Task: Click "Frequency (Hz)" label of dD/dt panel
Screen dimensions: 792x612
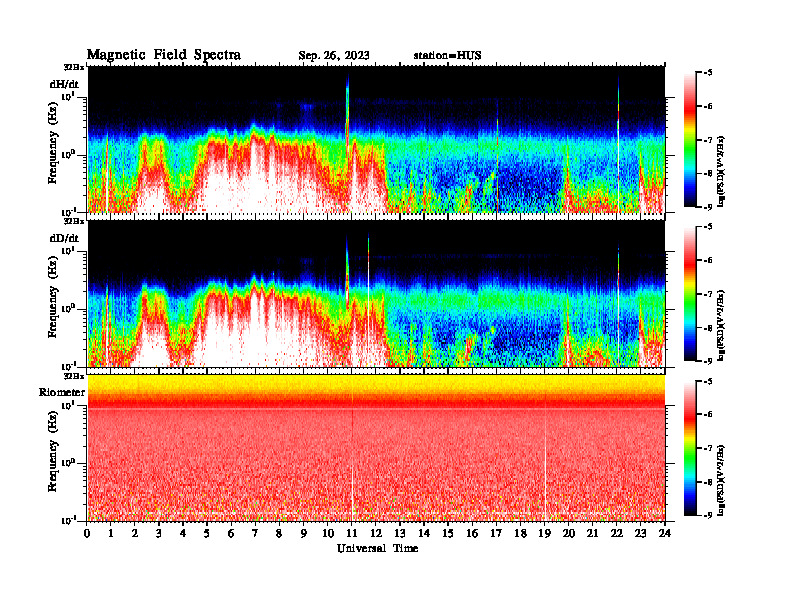Action: coord(53,297)
